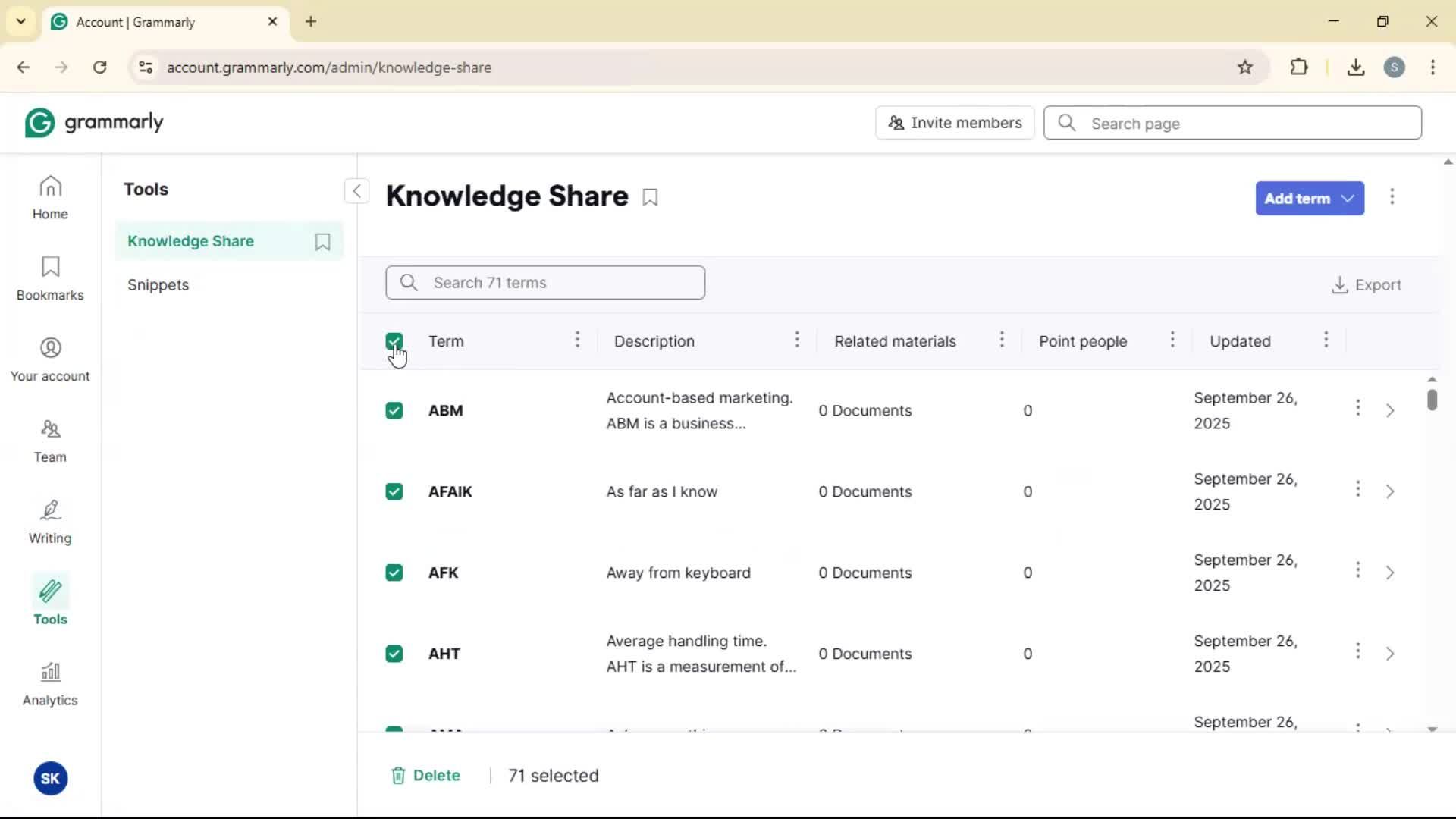Collapse the Tools side panel
The width and height of the screenshot is (1456, 819).
356,190
